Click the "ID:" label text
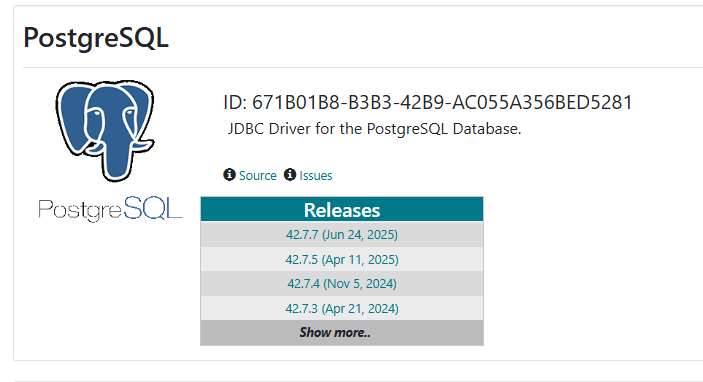Screen dimensions: 703x382 pos(235,103)
